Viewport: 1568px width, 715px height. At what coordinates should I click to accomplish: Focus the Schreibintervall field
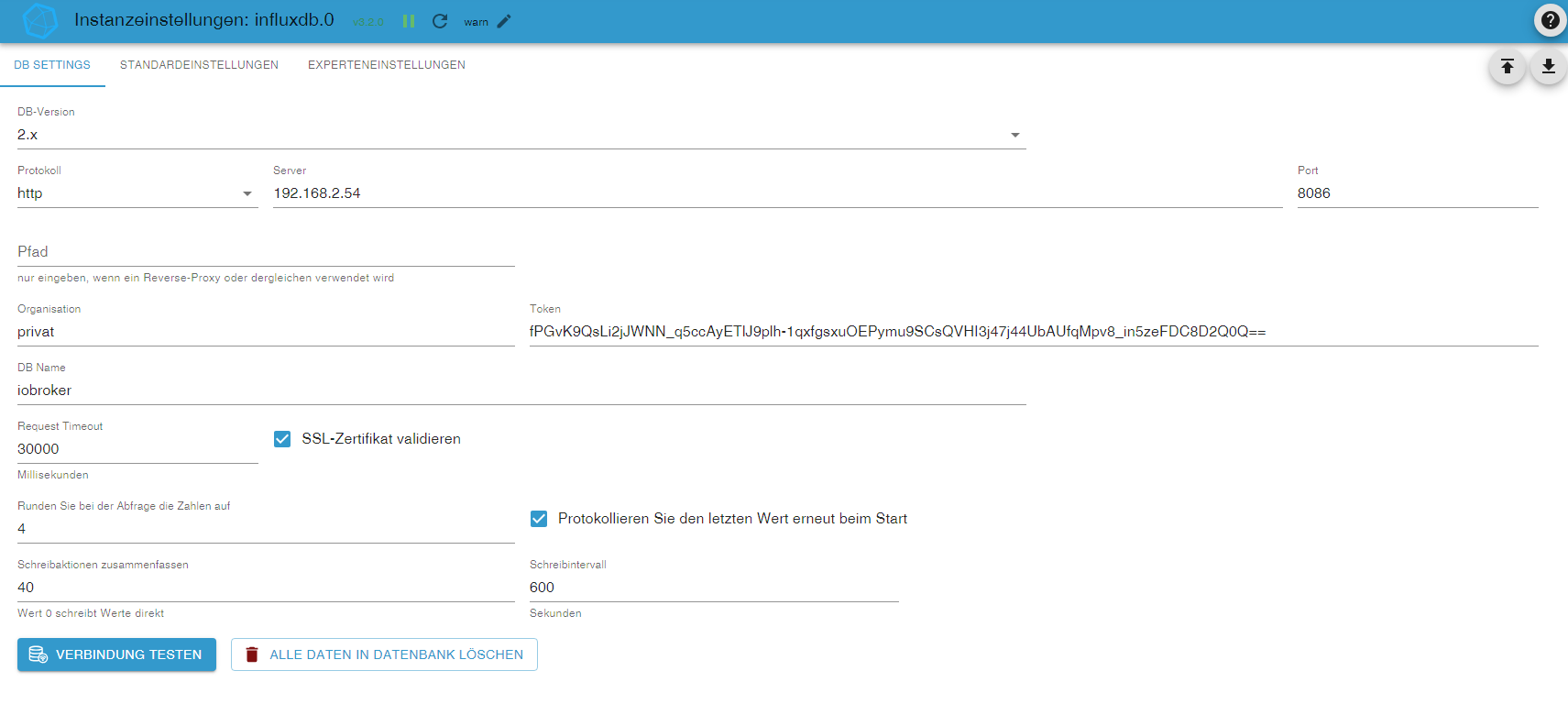714,588
